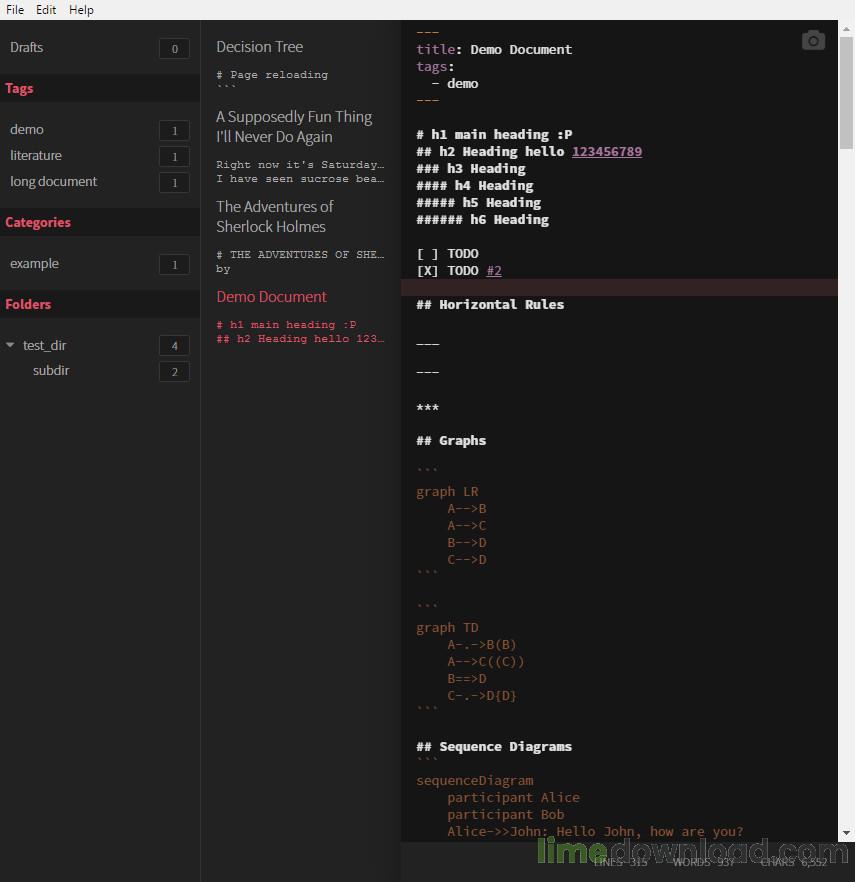Viewport: 855px width, 882px height.
Task: Filter notes by long document tag
Action: [x=53, y=182]
